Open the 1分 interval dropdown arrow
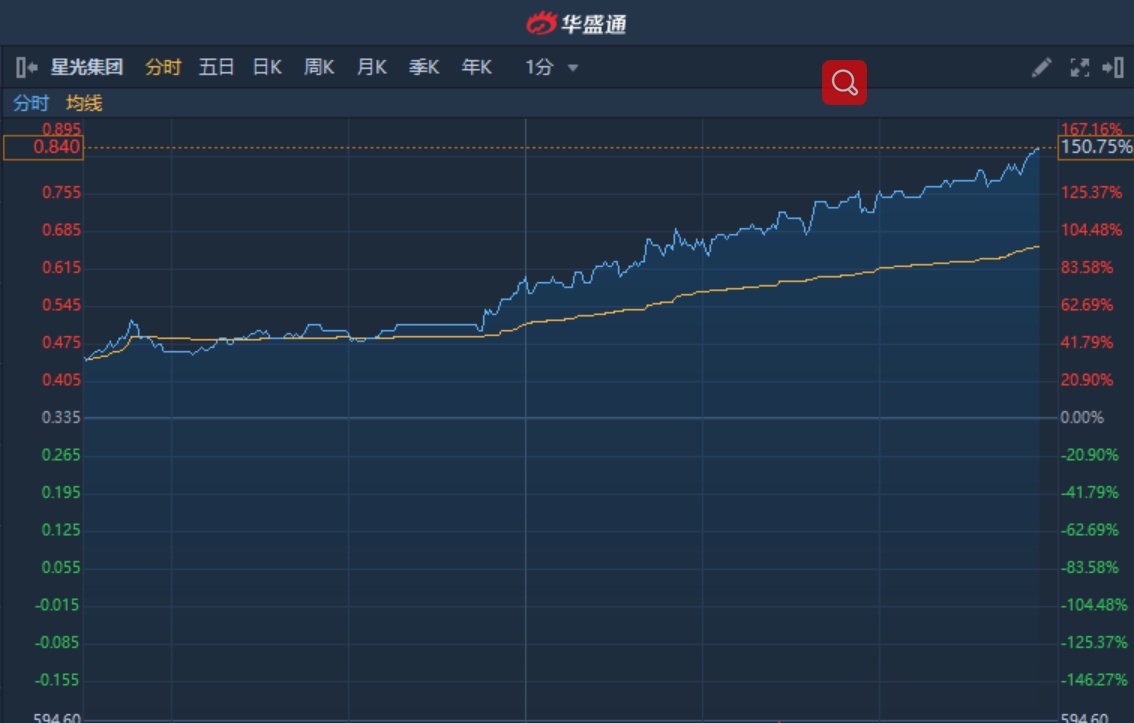This screenshot has height=723, width=1134. [x=573, y=68]
